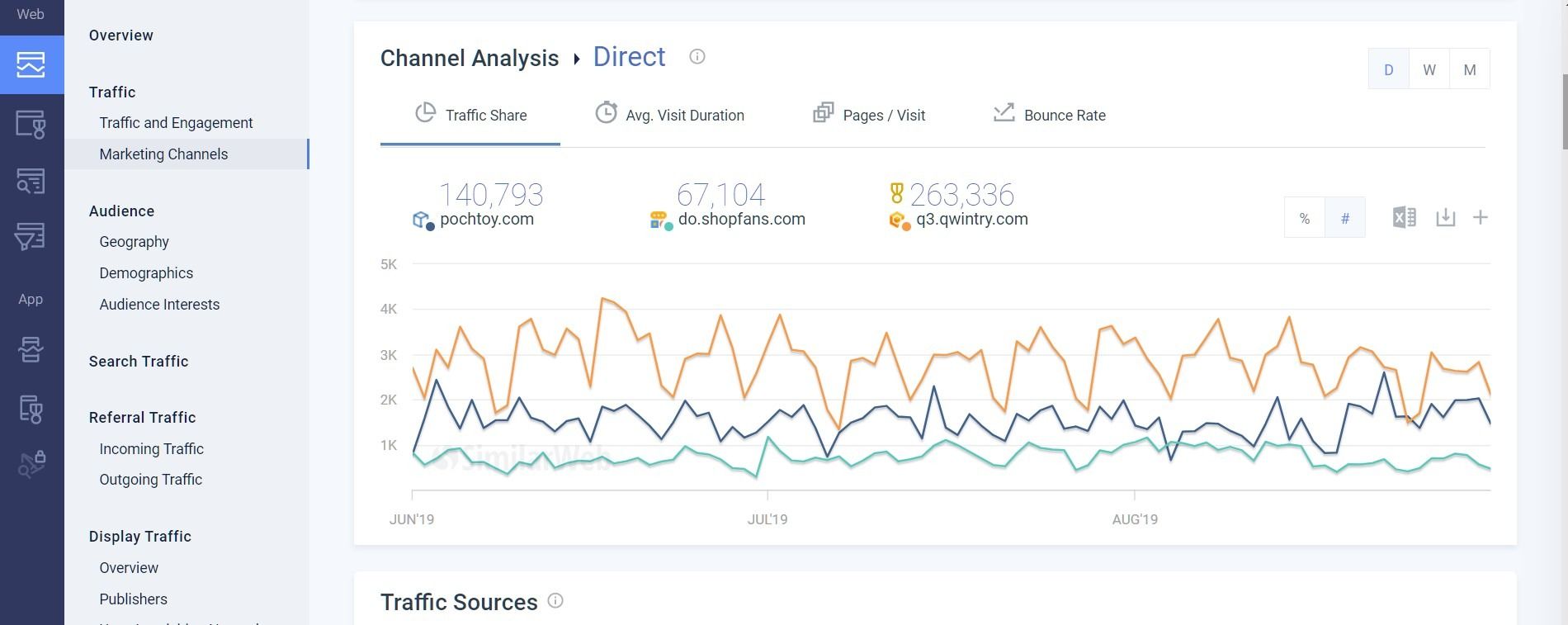Show chart values as numbers (#)

(1345, 218)
